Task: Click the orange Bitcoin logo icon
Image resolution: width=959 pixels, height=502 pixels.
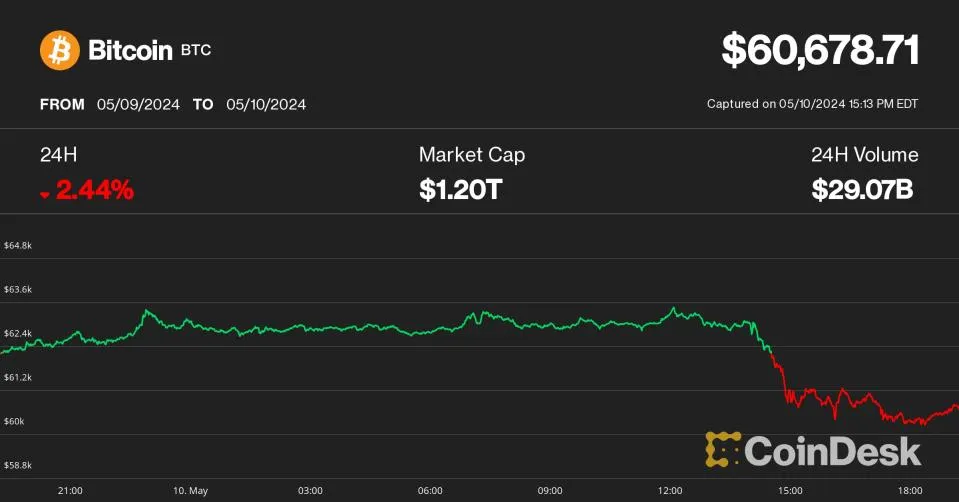Action: click(59, 50)
